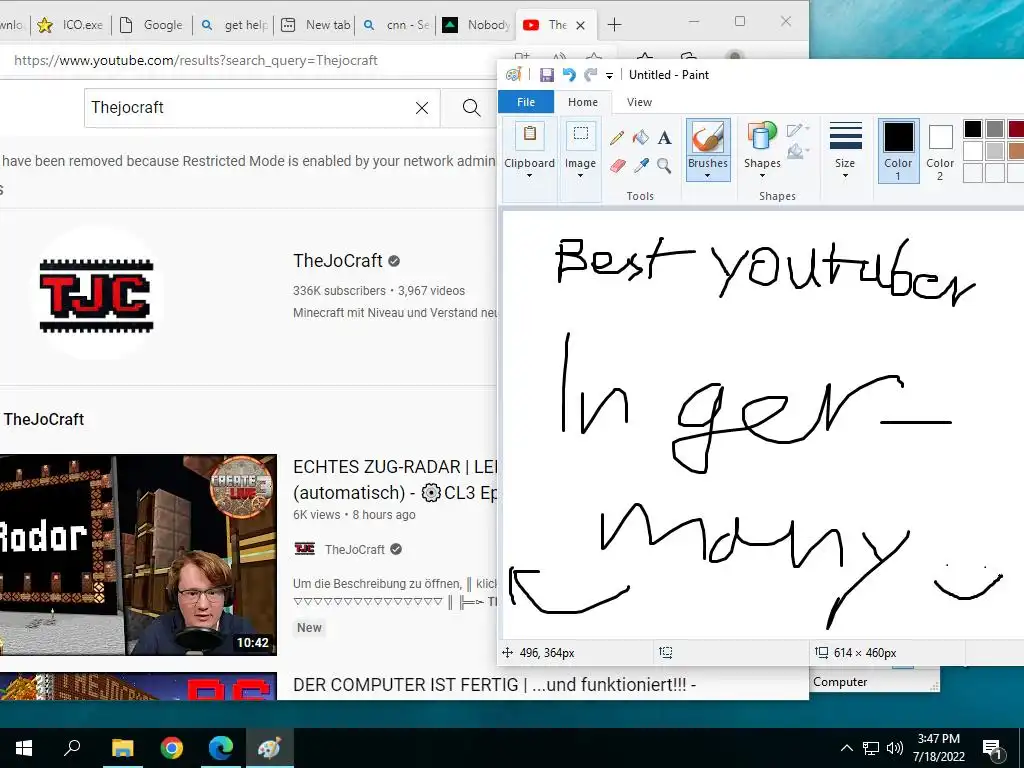Open the Windows Start menu

[24, 748]
